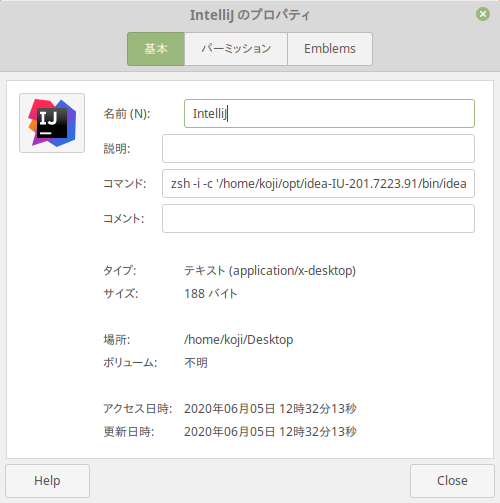This screenshot has width=500, height=503.
Task: Open Help for this dialog
Action: pos(47,481)
